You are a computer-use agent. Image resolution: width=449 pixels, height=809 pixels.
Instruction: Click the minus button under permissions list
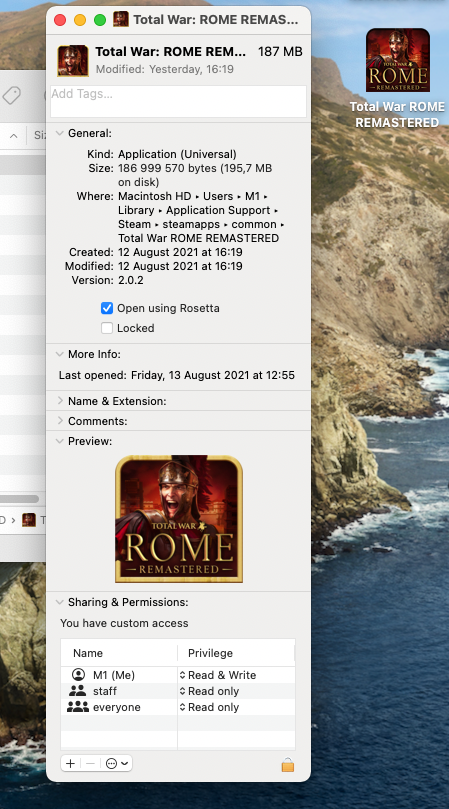click(x=90, y=764)
